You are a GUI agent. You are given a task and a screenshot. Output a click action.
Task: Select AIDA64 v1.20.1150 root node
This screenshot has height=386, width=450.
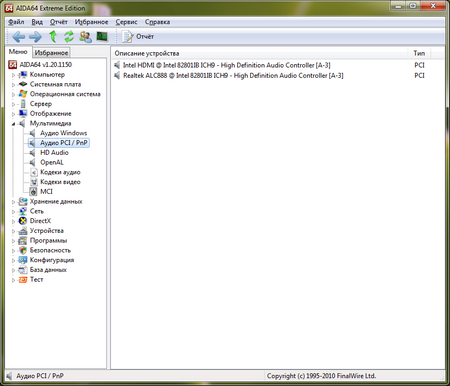(46, 64)
